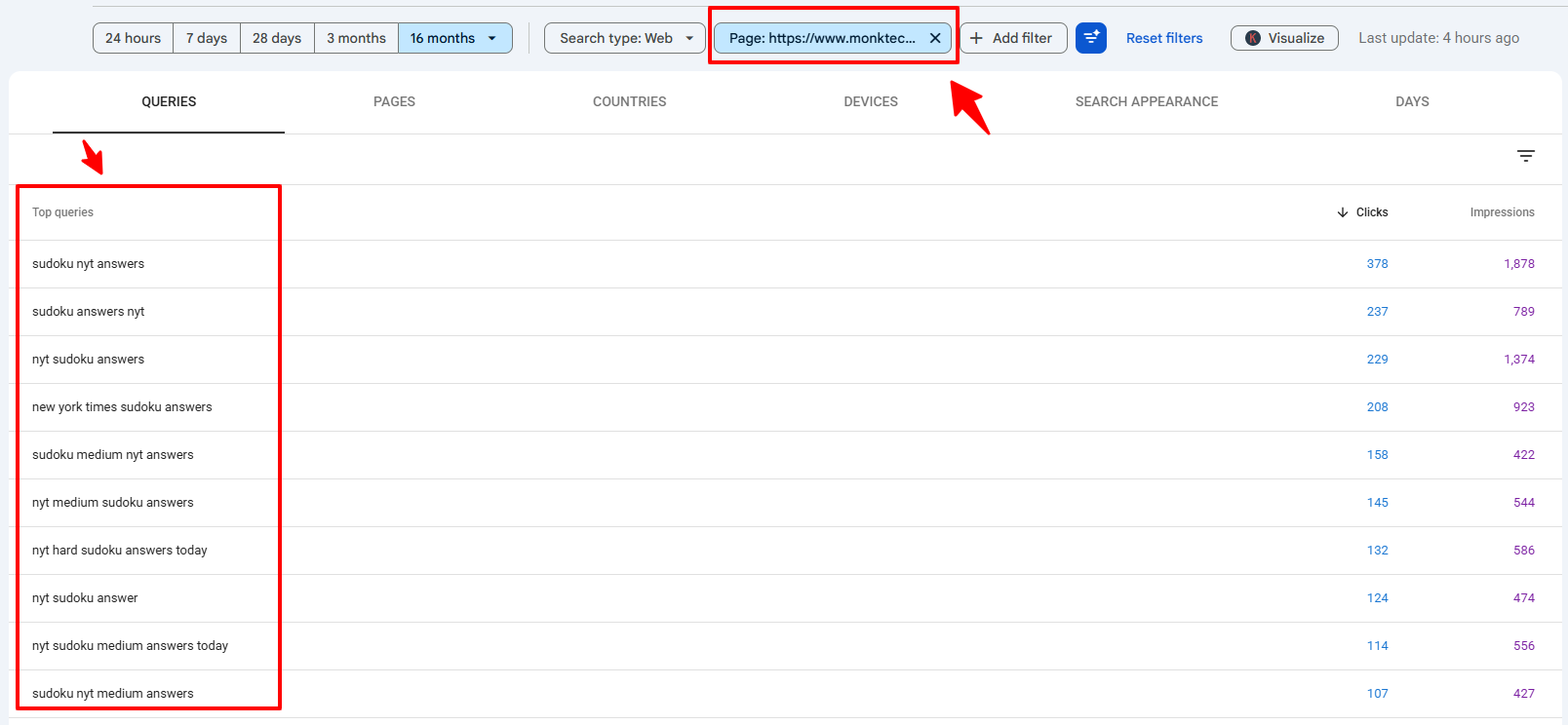
Task: Click the 556 impressions value
Action: click(1524, 646)
